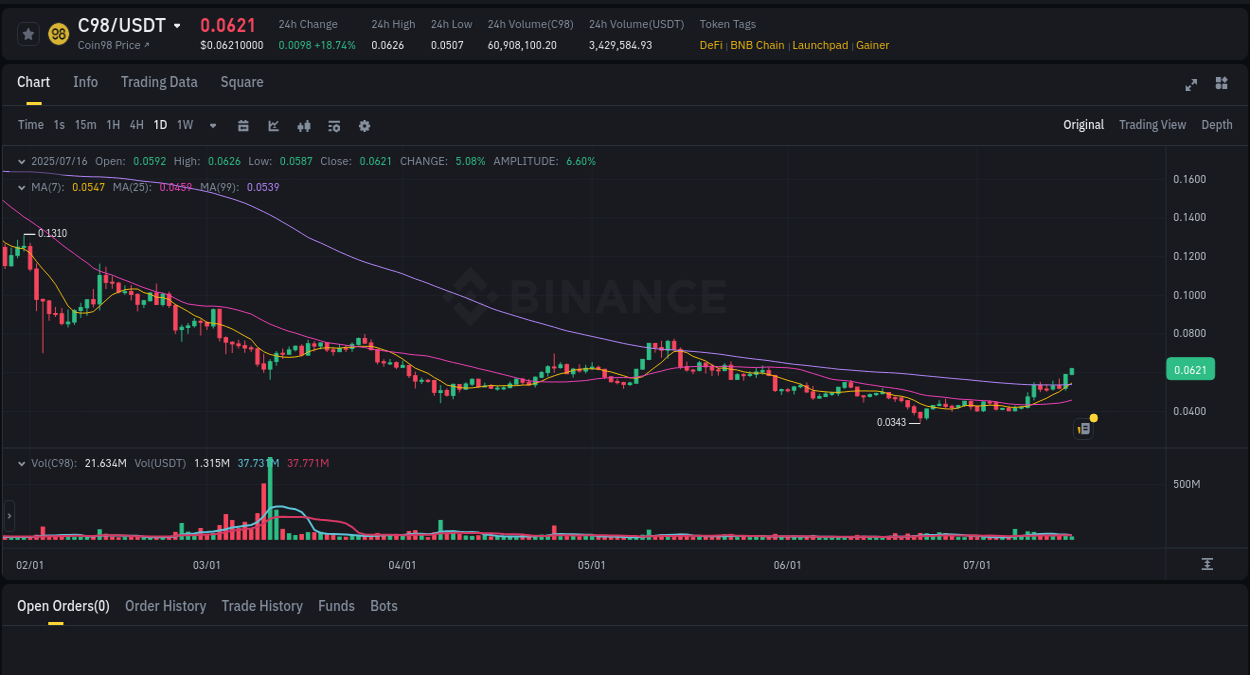The width and height of the screenshot is (1250, 675).
Task: Click the current price label 0.0621 marker
Action: pos(1190,369)
